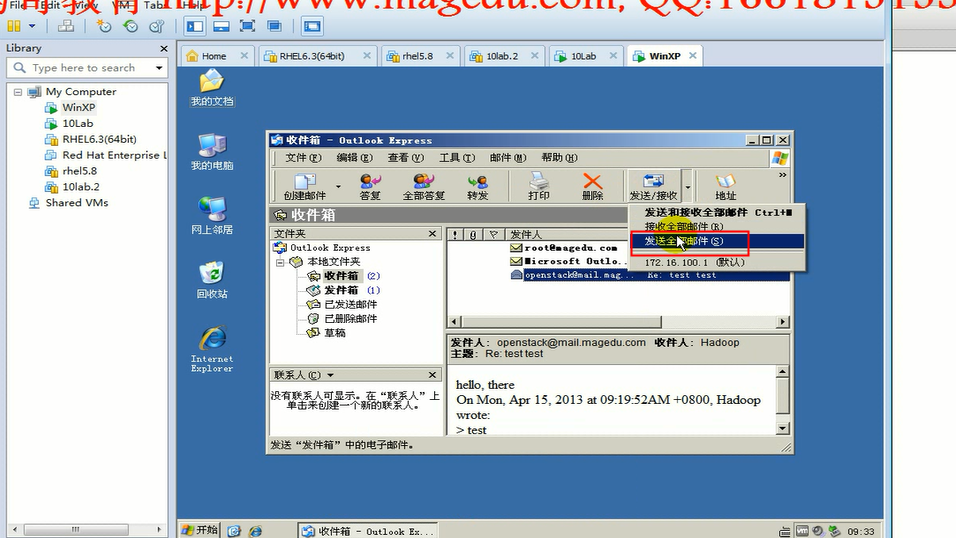956x538 pixels.
Task: Open the 工具 menu in Outlook Express
Action: pyautogui.click(x=457, y=157)
